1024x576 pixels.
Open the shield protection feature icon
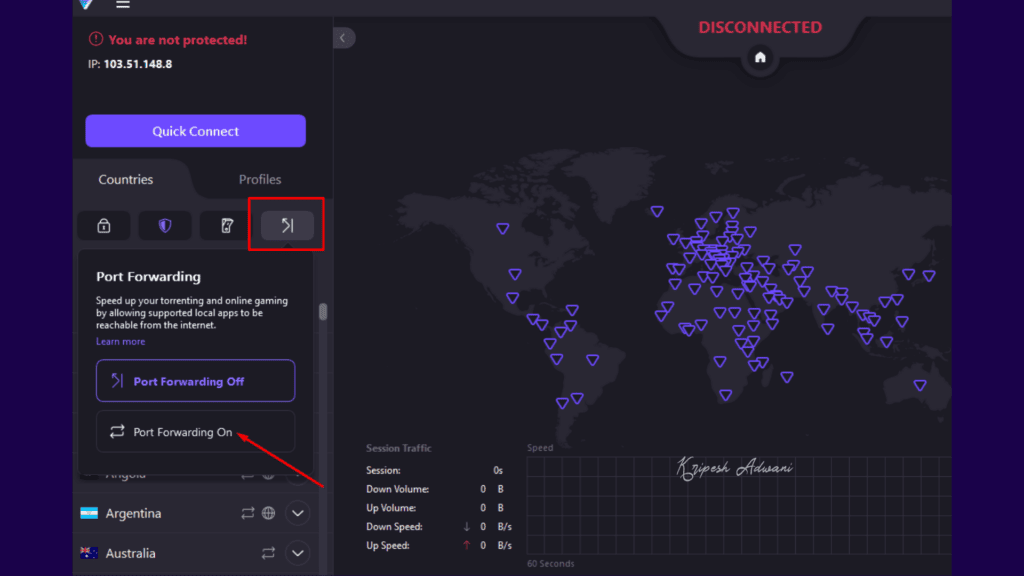point(165,225)
